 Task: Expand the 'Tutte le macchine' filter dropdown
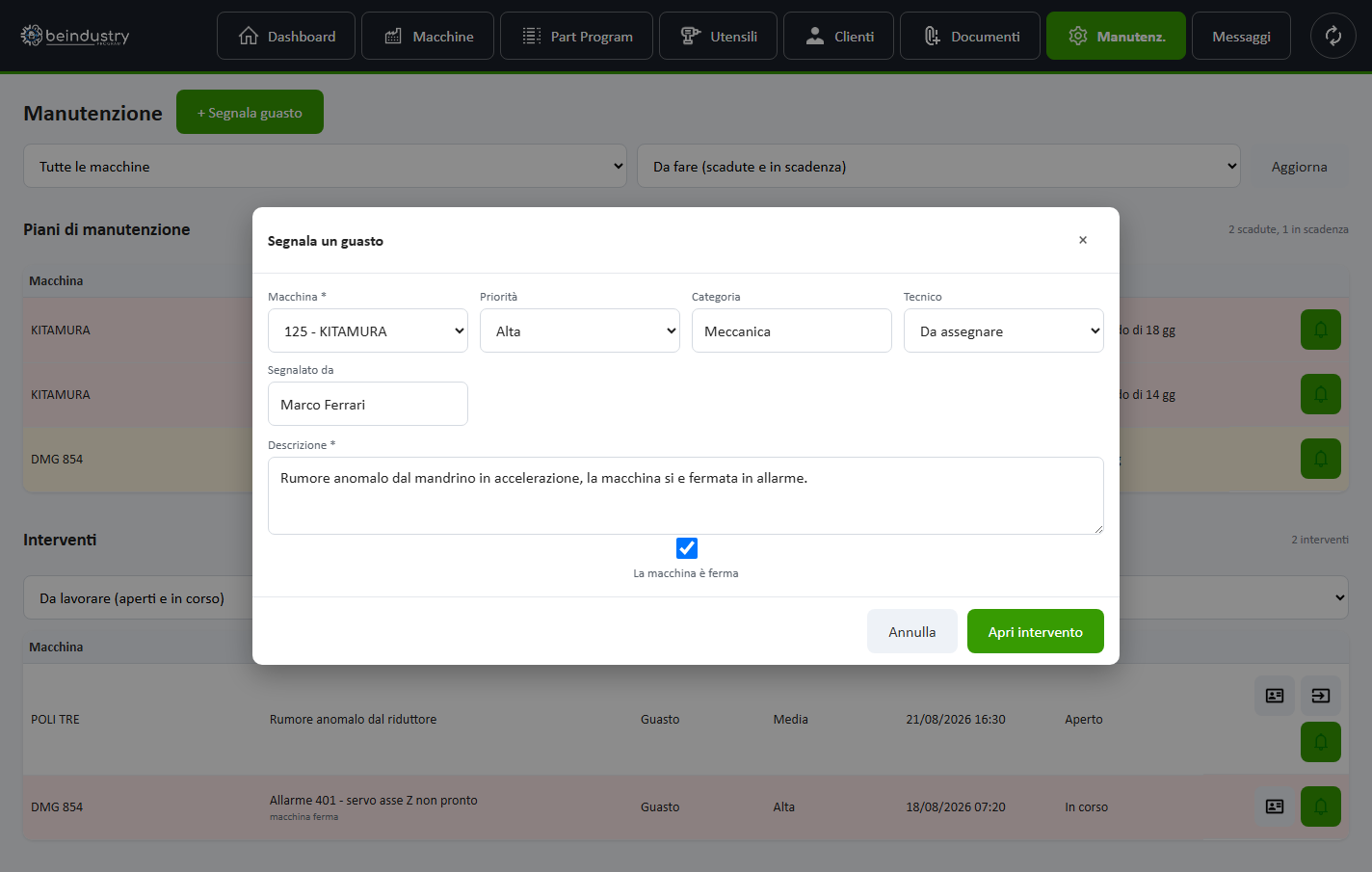click(325, 166)
